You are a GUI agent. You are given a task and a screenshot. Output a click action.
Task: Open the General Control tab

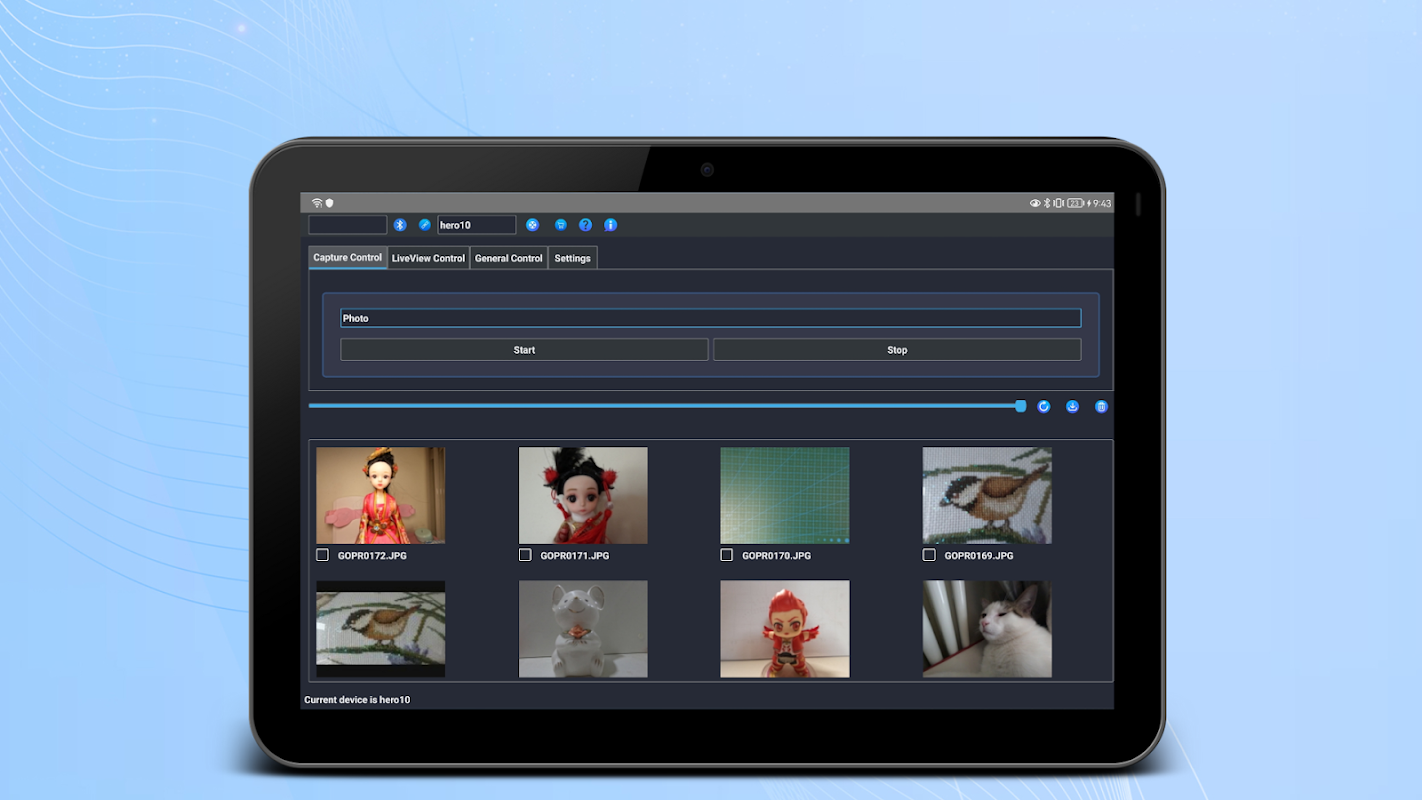pyautogui.click(x=508, y=258)
